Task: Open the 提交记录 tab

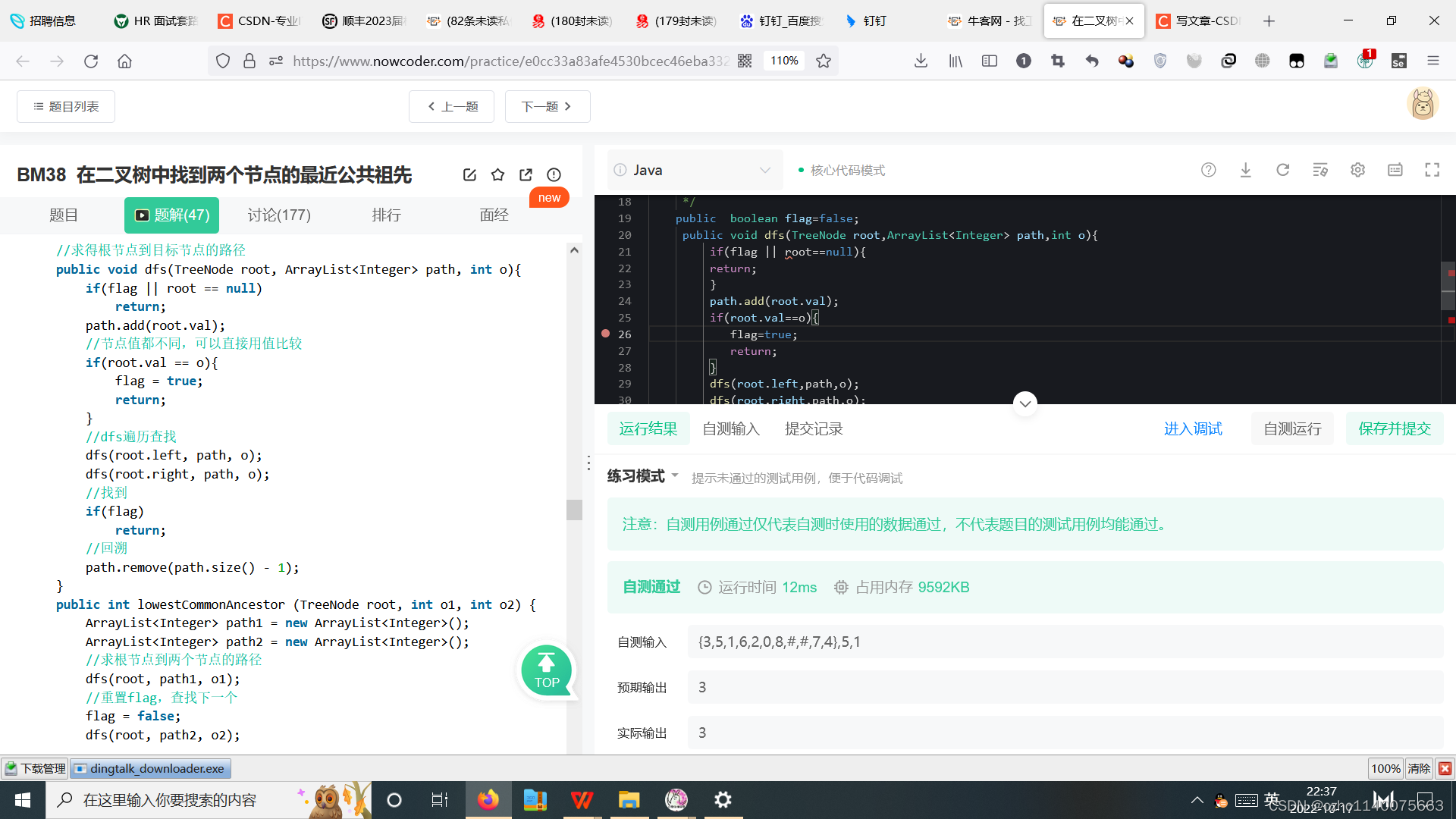Action: (x=813, y=429)
